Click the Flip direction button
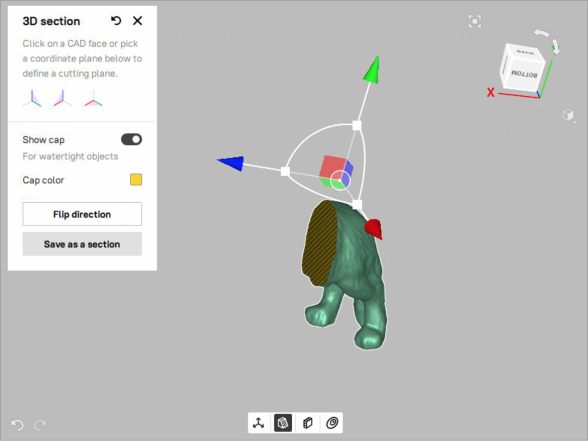This screenshot has width=588, height=441. [x=82, y=214]
